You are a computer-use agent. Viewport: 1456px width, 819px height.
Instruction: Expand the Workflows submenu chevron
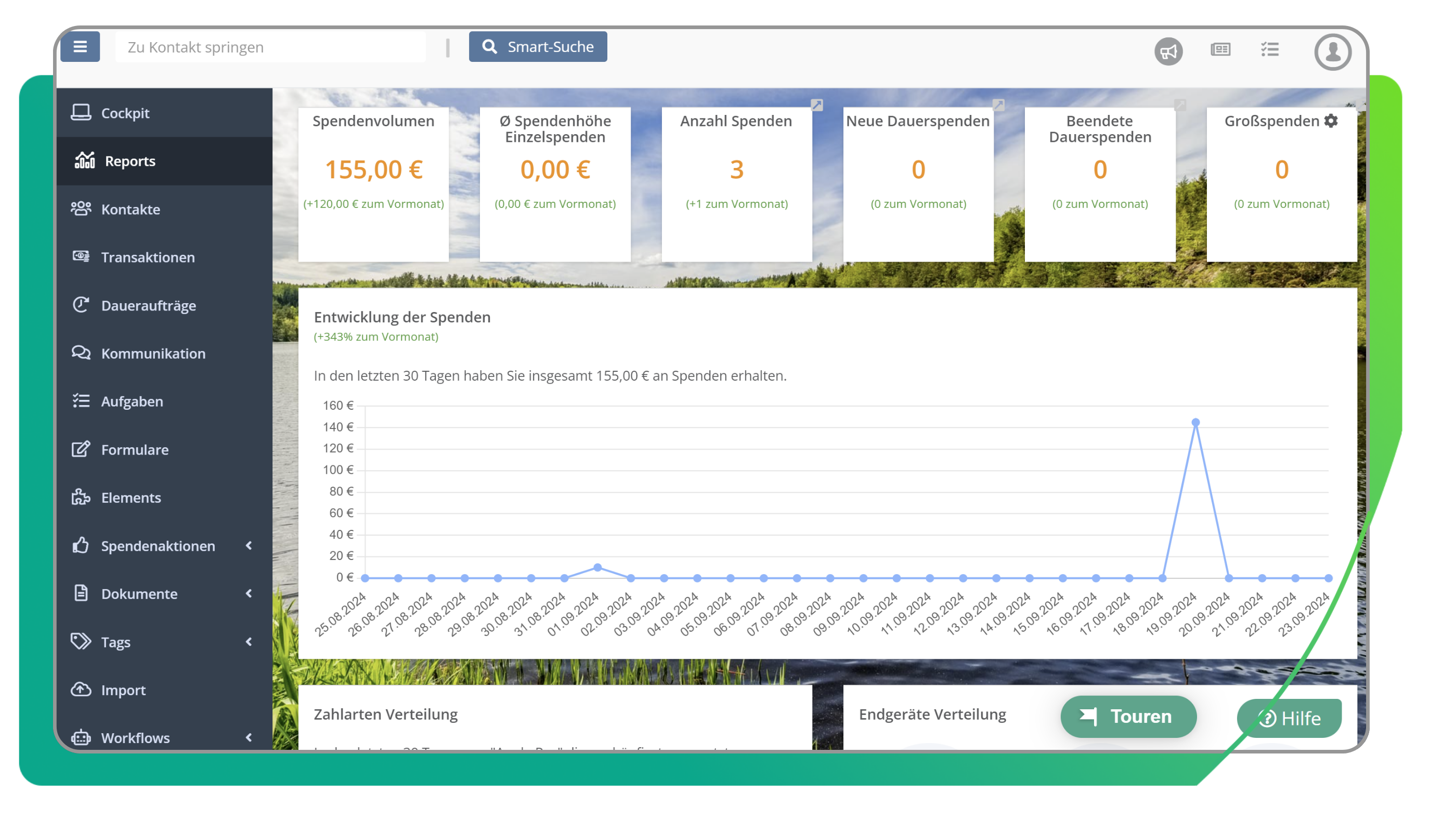(x=249, y=737)
